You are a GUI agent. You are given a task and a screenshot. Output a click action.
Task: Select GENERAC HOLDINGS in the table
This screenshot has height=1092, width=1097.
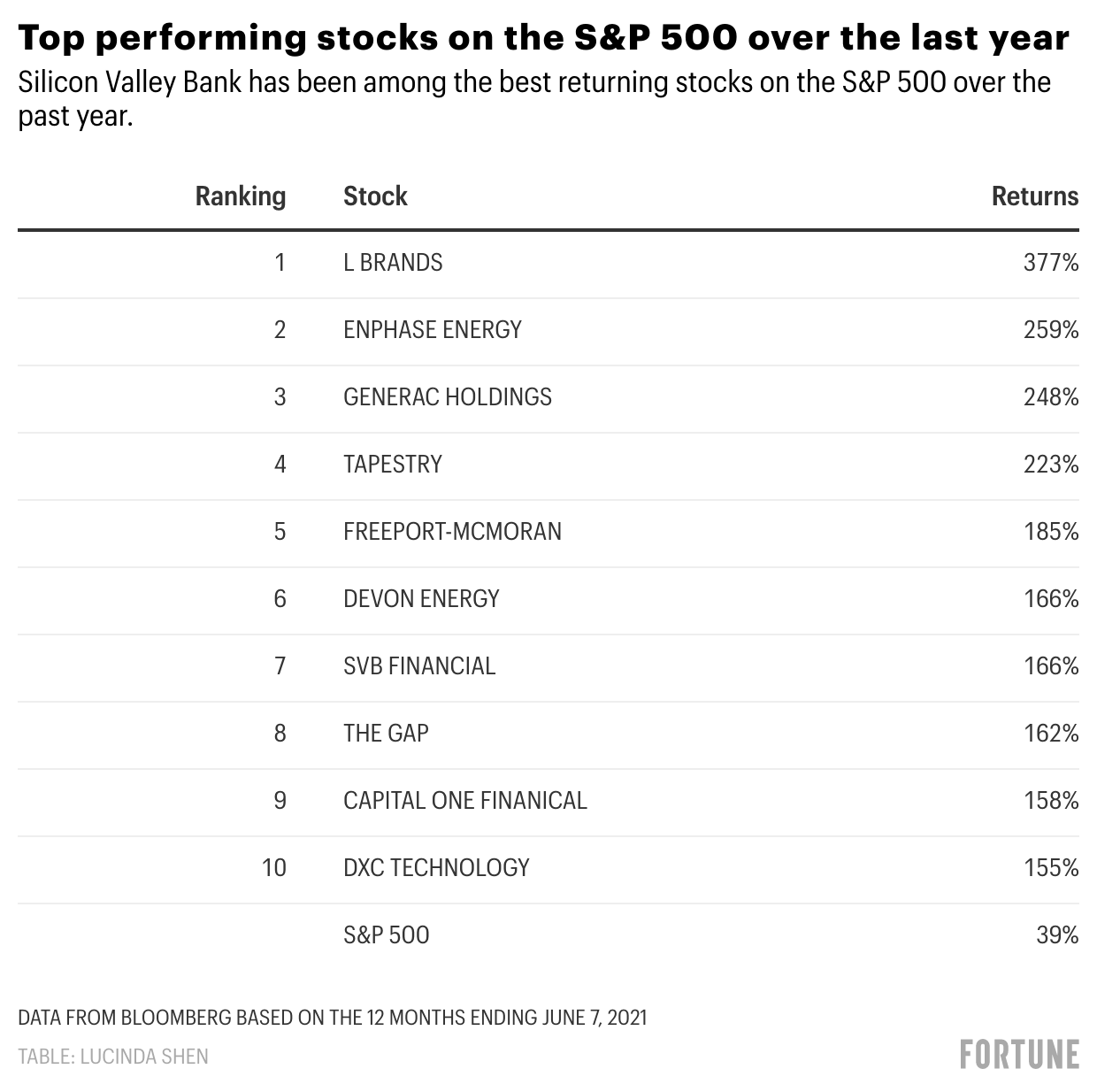point(447,397)
